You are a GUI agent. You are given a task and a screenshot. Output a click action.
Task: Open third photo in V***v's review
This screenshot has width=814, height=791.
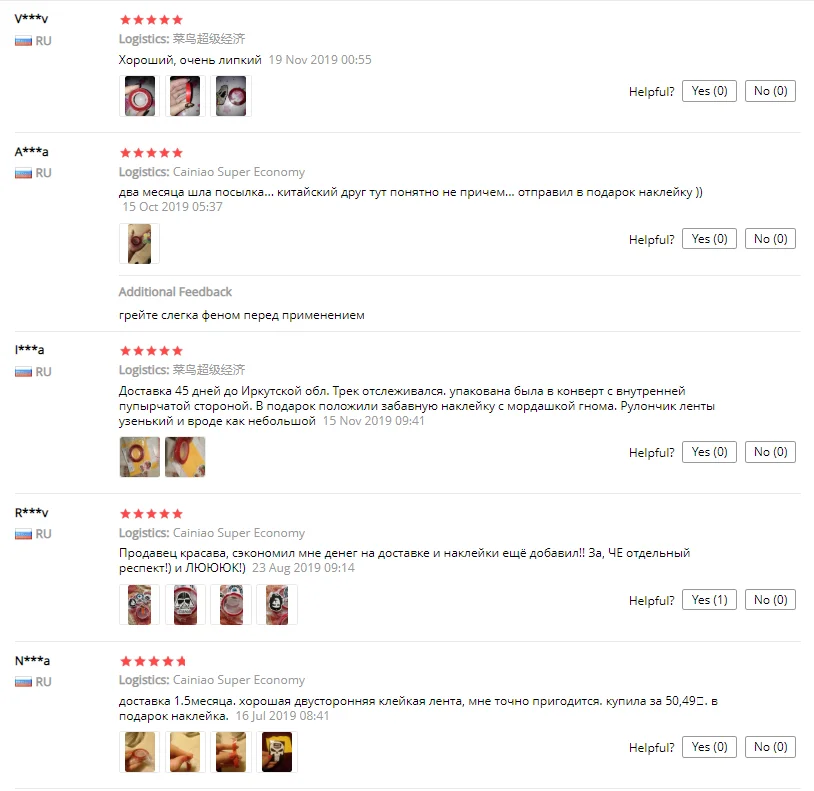point(231,96)
